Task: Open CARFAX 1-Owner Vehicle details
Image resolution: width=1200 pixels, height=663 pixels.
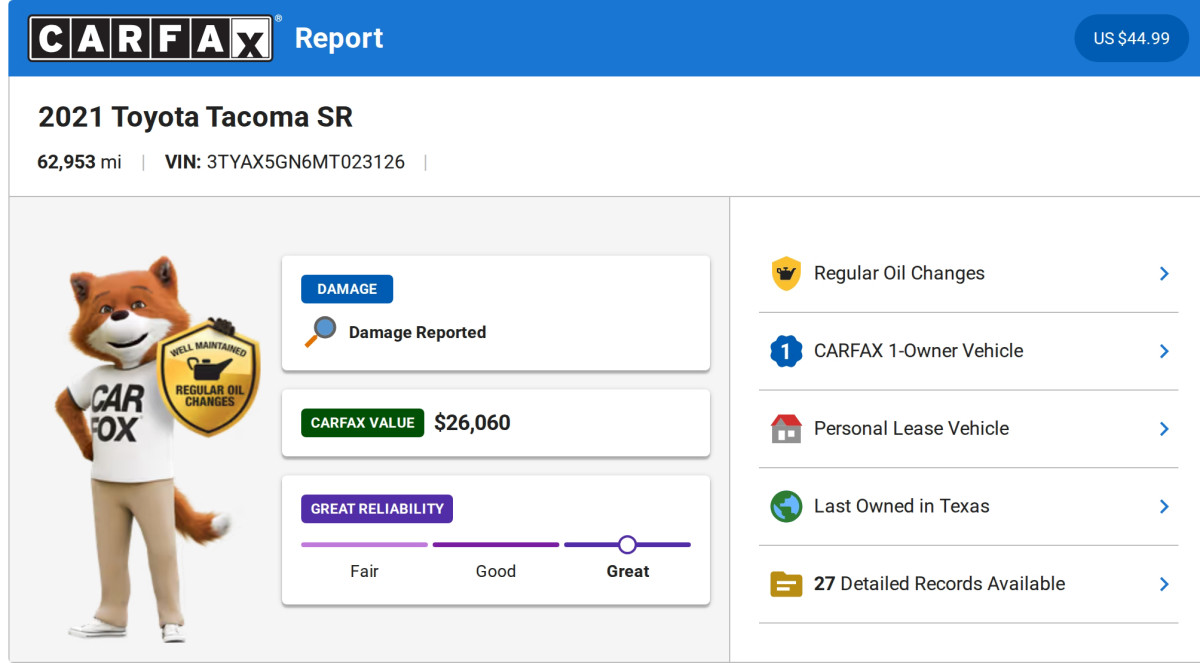Action: tap(918, 351)
